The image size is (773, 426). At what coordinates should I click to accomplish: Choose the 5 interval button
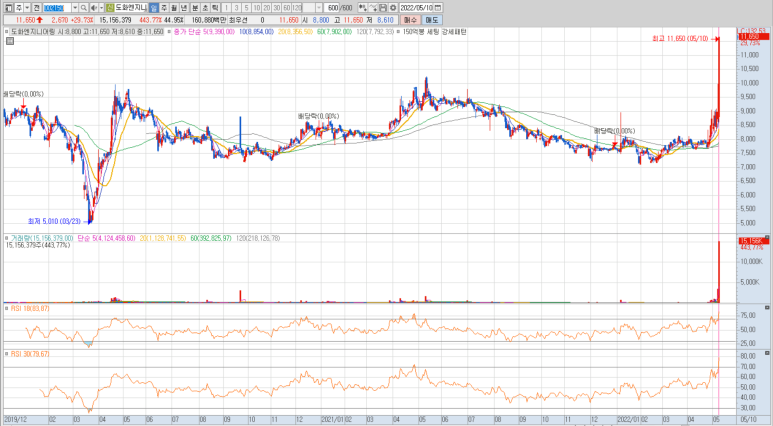coord(246,8)
